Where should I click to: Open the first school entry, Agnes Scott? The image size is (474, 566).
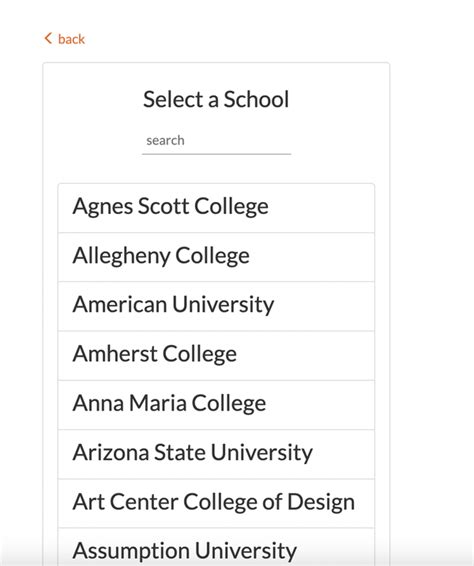pyautogui.click(x=216, y=208)
